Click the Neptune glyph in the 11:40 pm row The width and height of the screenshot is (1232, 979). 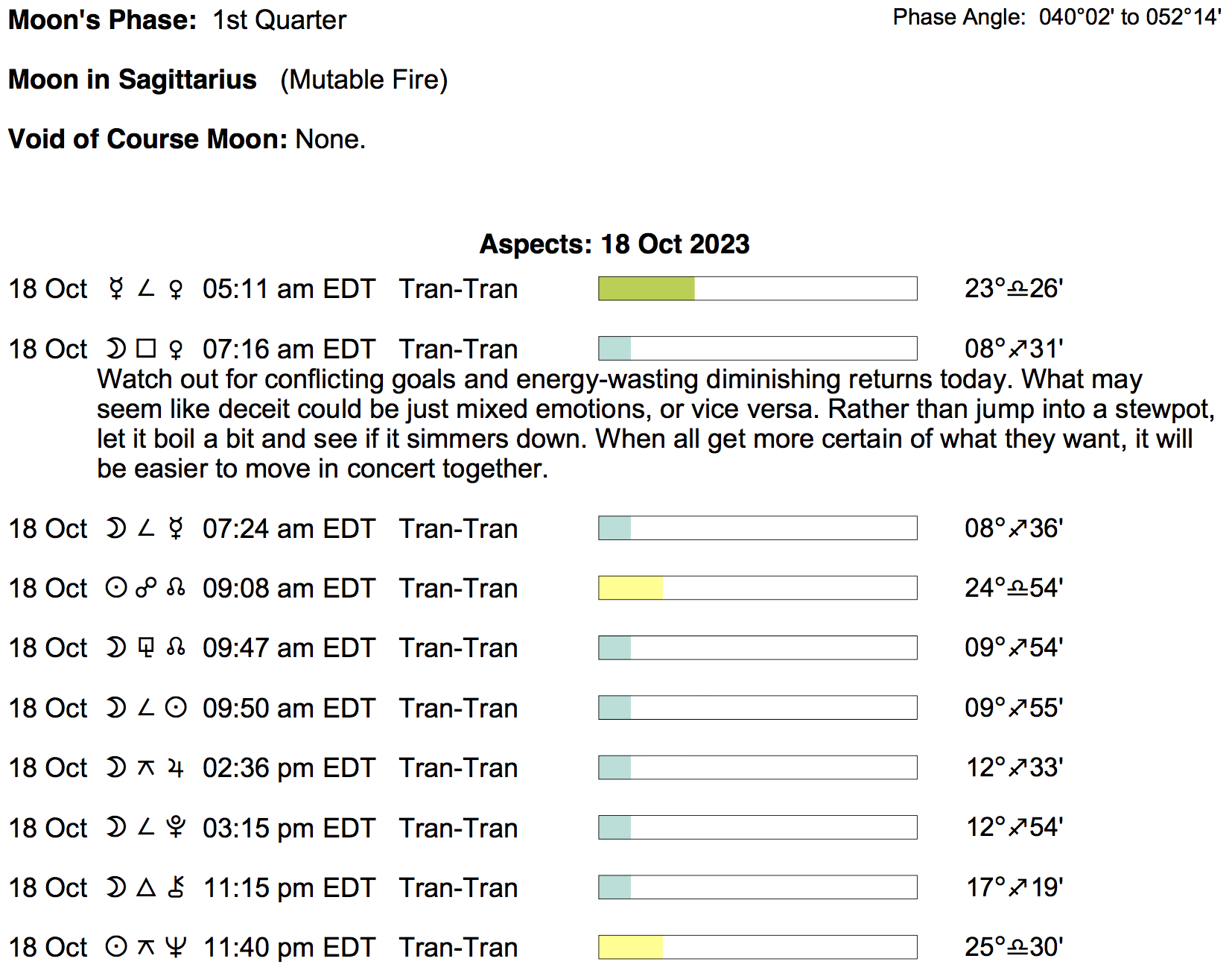tap(176, 947)
